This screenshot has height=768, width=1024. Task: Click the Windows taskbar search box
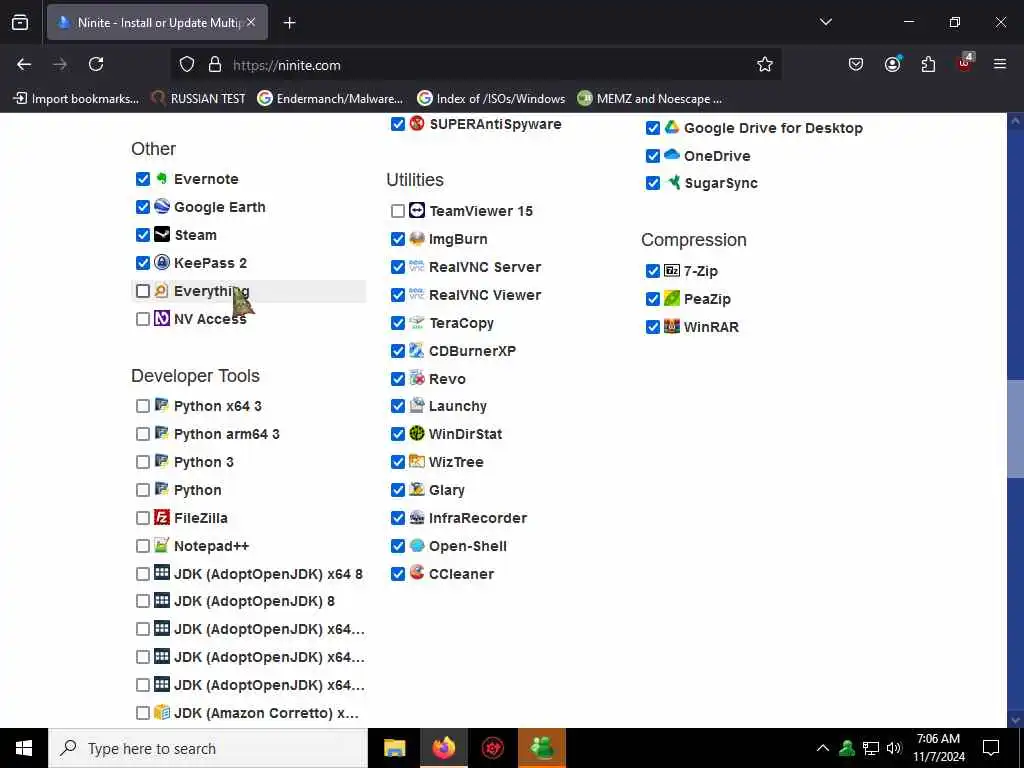[x=208, y=748]
